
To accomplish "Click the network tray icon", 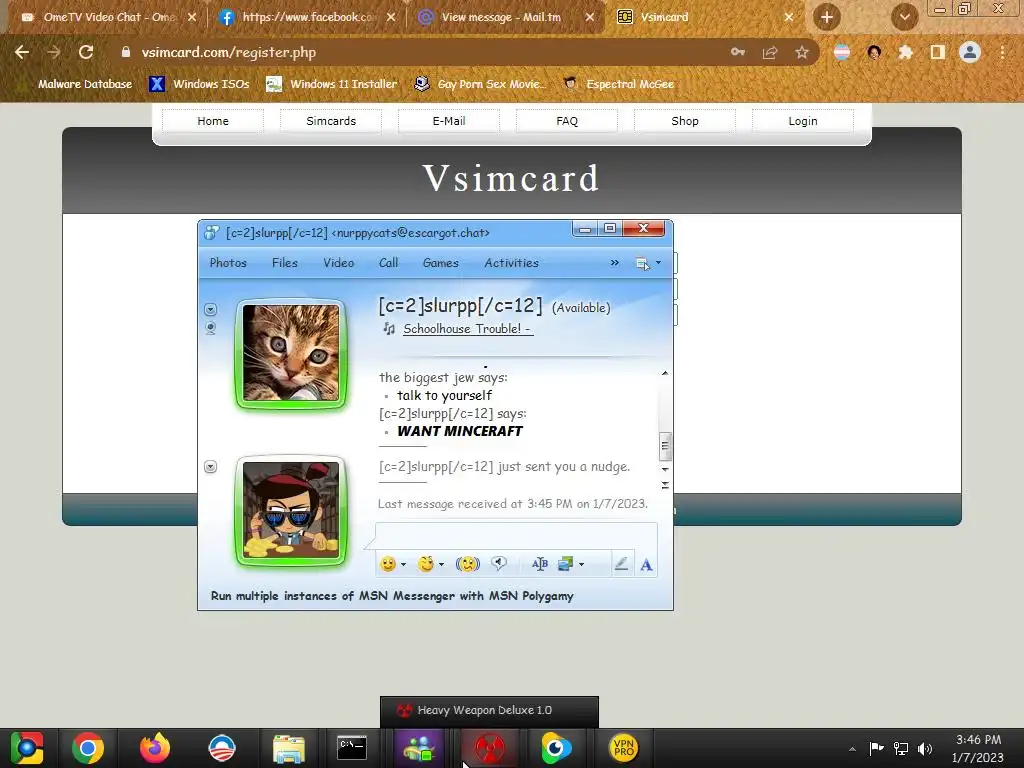I will point(901,748).
